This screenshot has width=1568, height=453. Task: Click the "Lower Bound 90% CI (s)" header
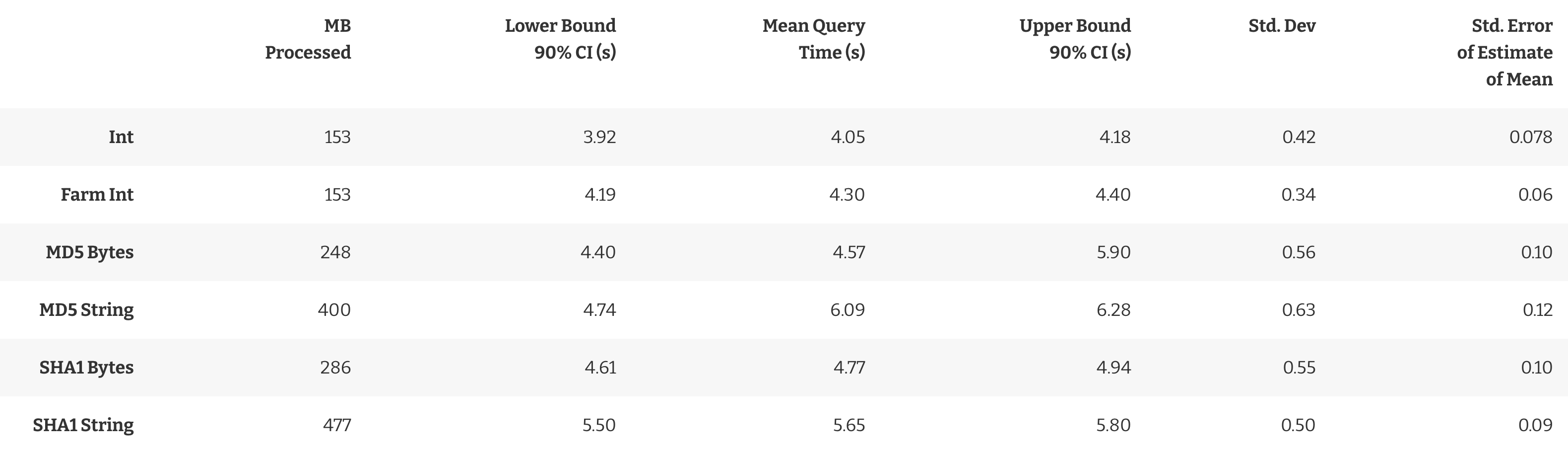click(x=560, y=39)
